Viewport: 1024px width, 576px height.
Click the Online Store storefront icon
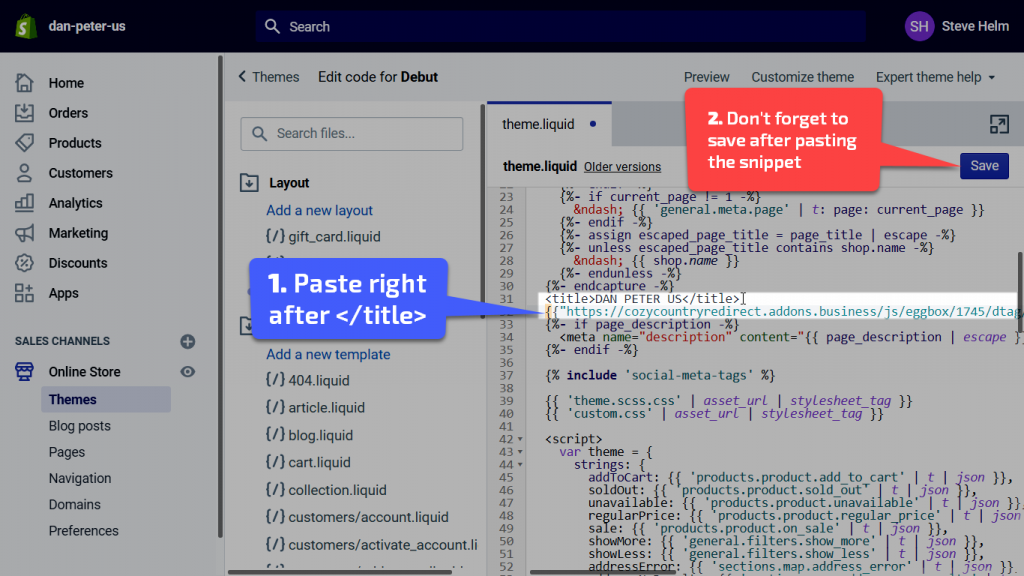coord(24,372)
